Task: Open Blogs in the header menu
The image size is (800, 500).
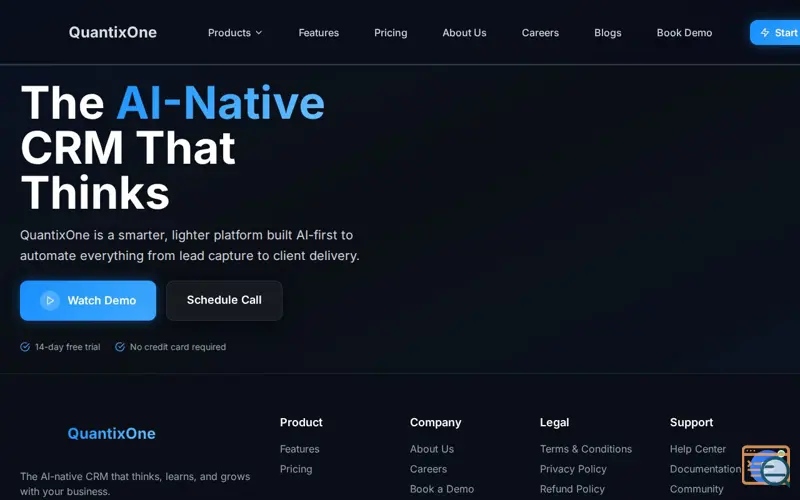Action: pos(608,33)
